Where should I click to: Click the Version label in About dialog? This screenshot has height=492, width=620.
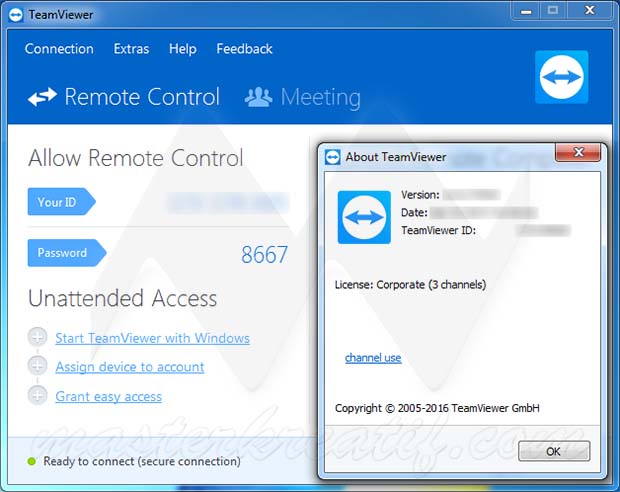click(420, 195)
